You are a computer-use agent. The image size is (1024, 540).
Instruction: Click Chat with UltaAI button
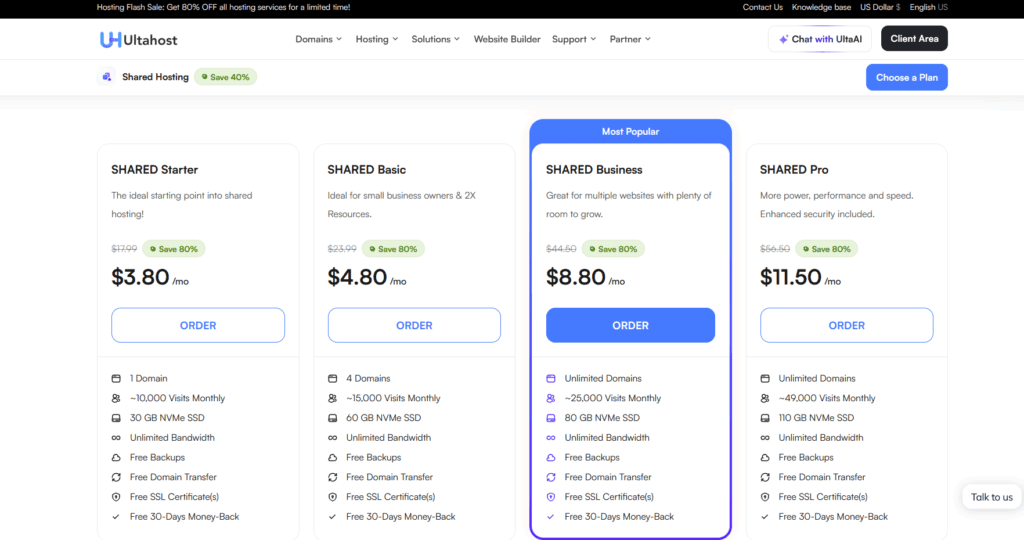point(820,39)
